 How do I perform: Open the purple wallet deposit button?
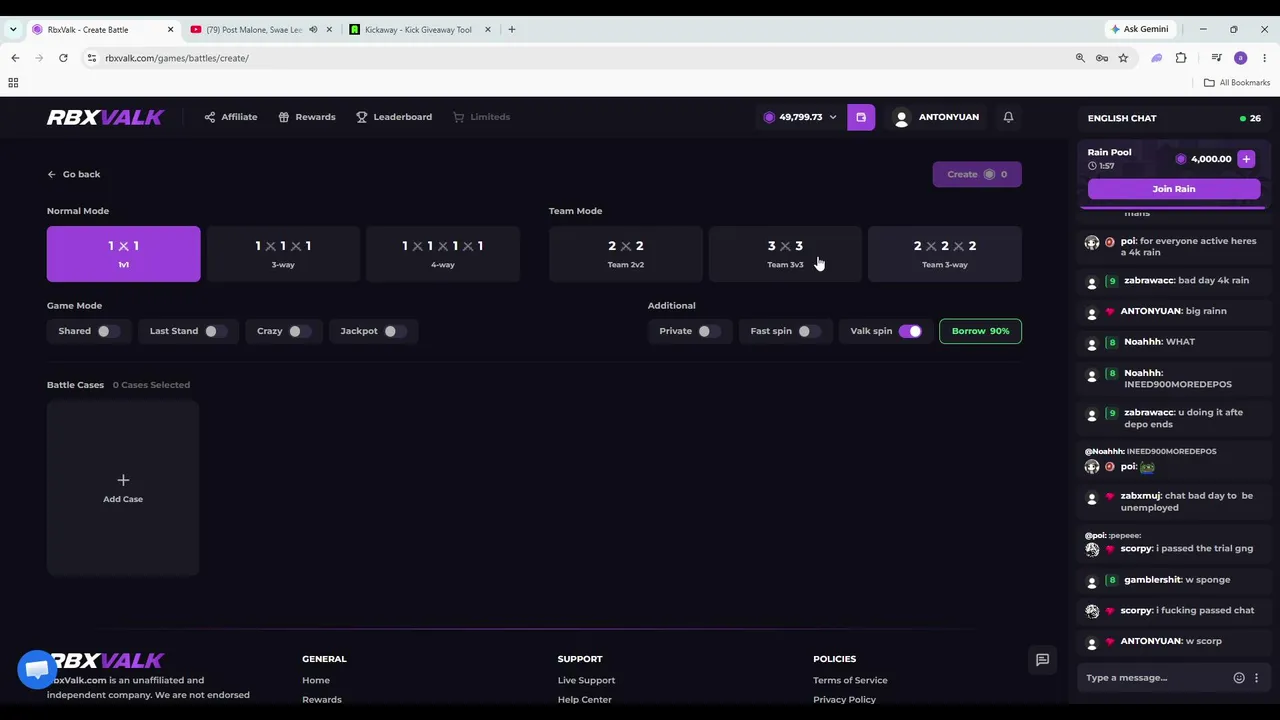(861, 117)
